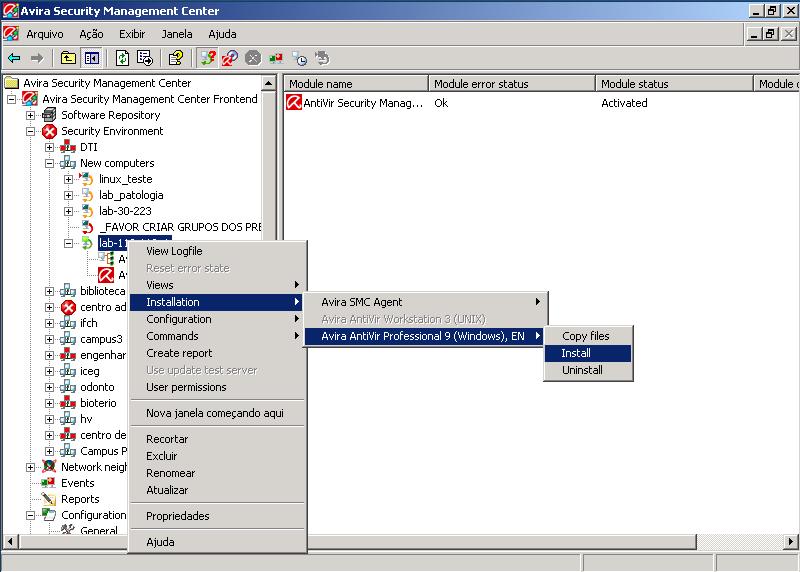Expand the Network neighborhood node
Viewport: 800px width, 572px height.
(x=31, y=467)
